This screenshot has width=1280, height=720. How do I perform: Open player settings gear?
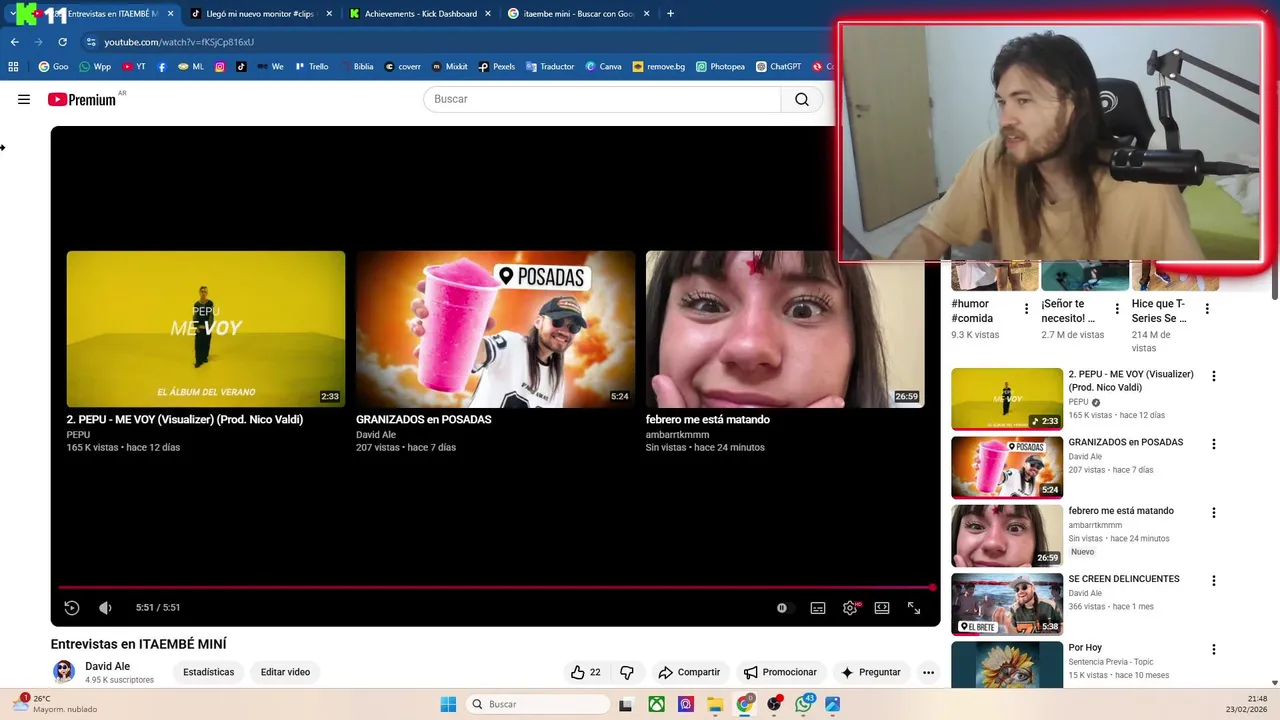pyautogui.click(x=850, y=607)
